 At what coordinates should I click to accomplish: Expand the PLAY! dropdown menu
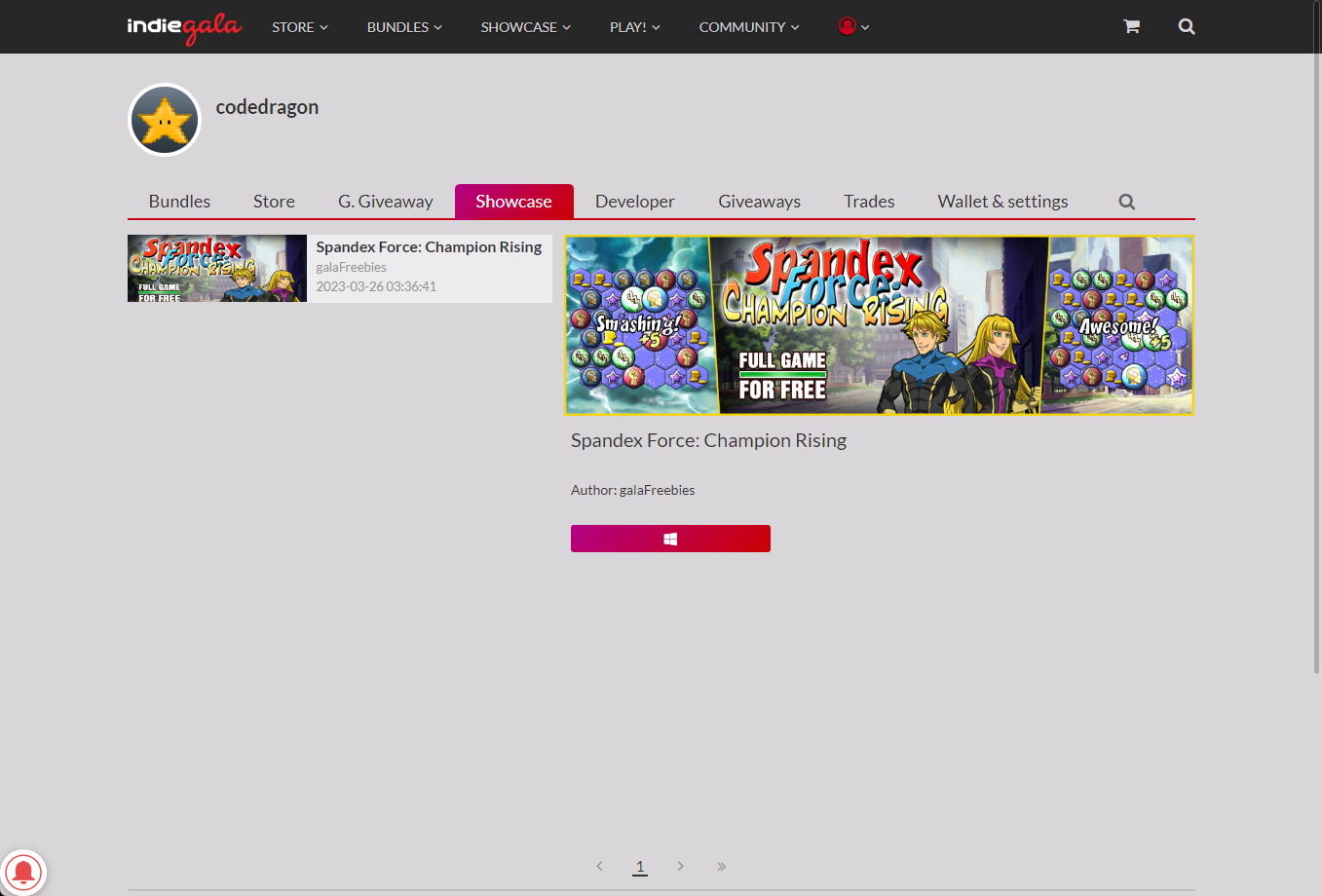tap(635, 26)
